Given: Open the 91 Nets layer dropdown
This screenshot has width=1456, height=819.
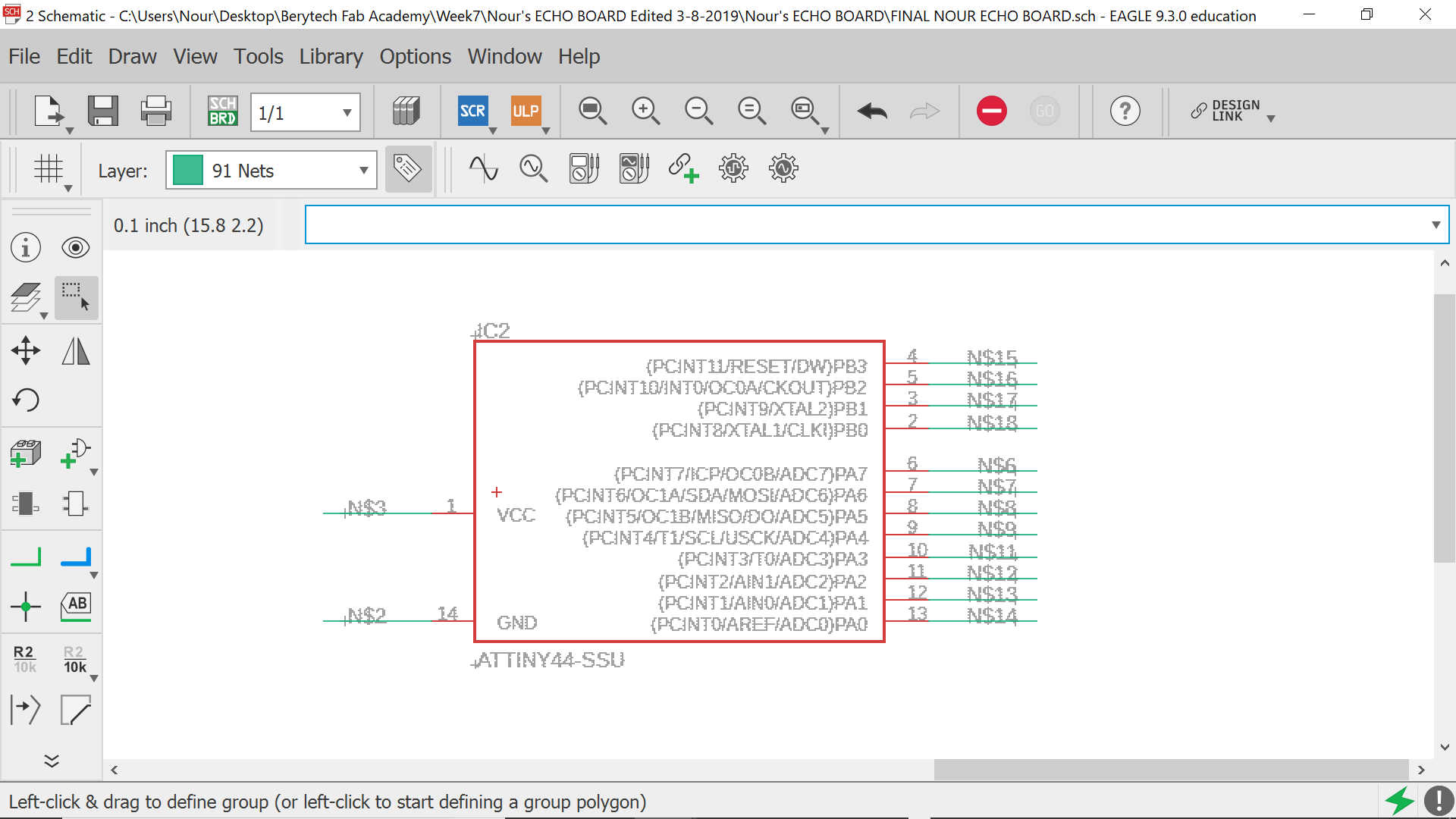Looking at the screenshot, I should point(363,171).
